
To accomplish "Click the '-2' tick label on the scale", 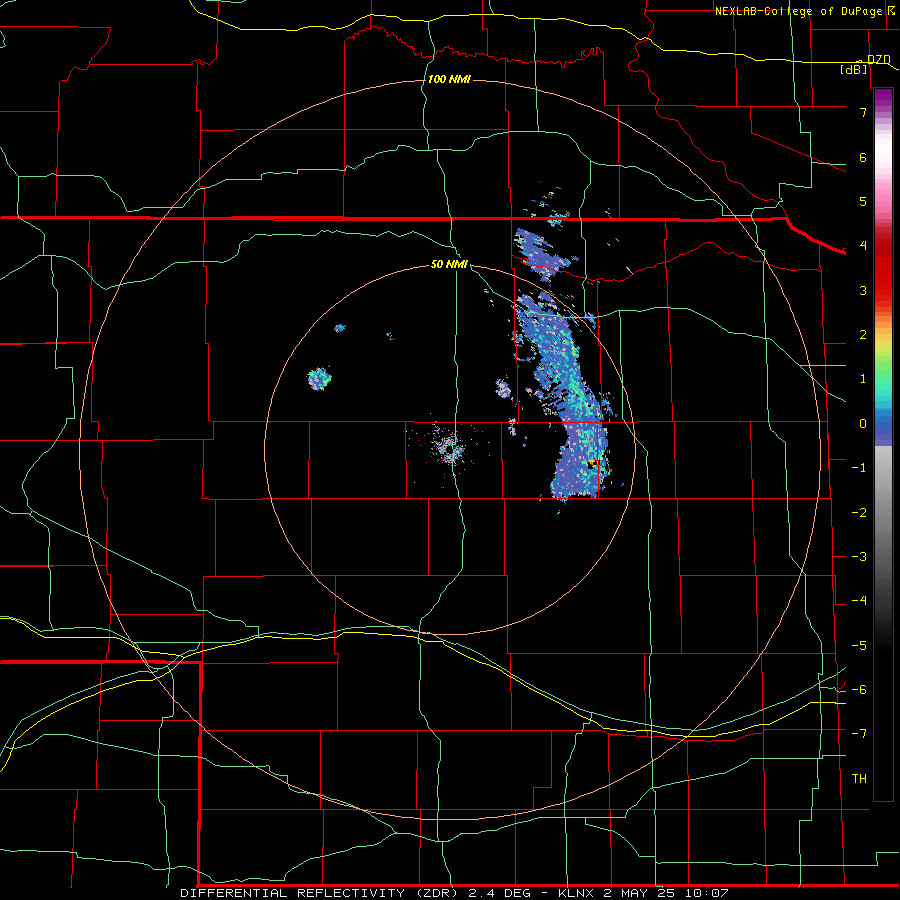I will (x=859, y=513).
